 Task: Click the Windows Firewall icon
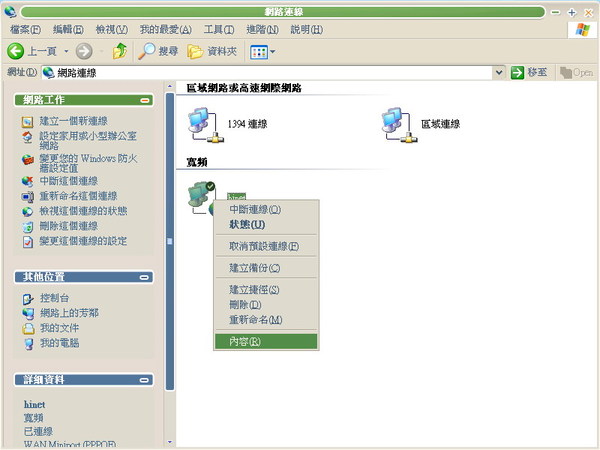click(28, 159)
